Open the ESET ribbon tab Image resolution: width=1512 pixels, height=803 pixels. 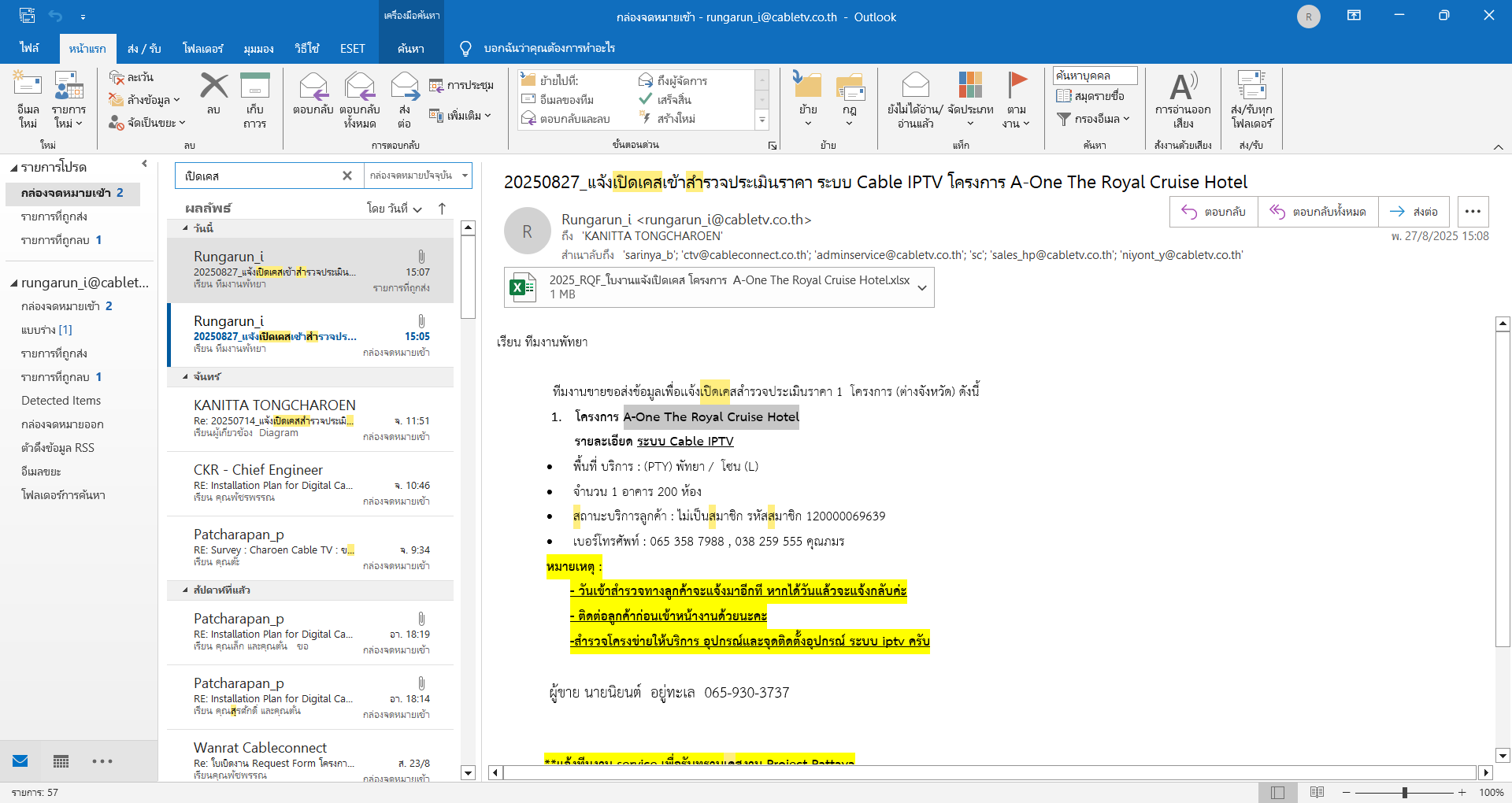352,49
